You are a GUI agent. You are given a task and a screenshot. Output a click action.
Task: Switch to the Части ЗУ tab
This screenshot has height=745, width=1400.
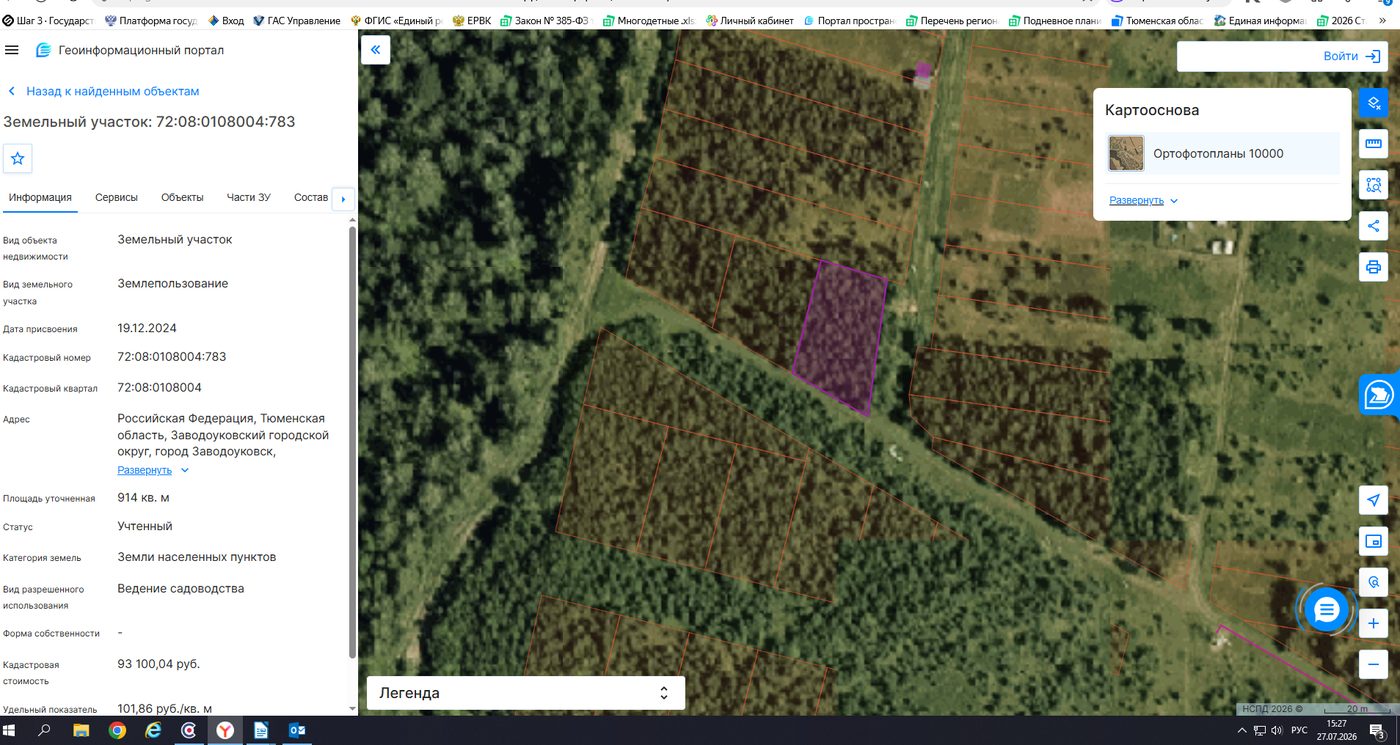pos(249,197)
